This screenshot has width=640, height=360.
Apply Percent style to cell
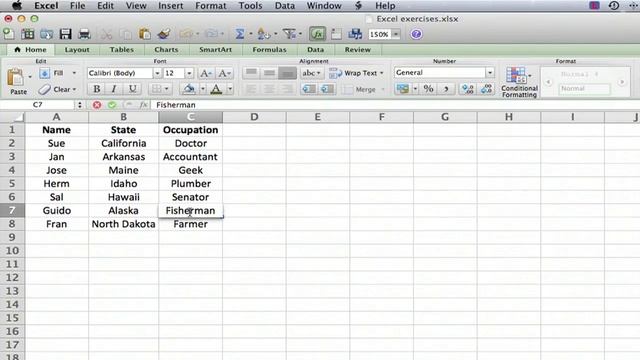428,89
